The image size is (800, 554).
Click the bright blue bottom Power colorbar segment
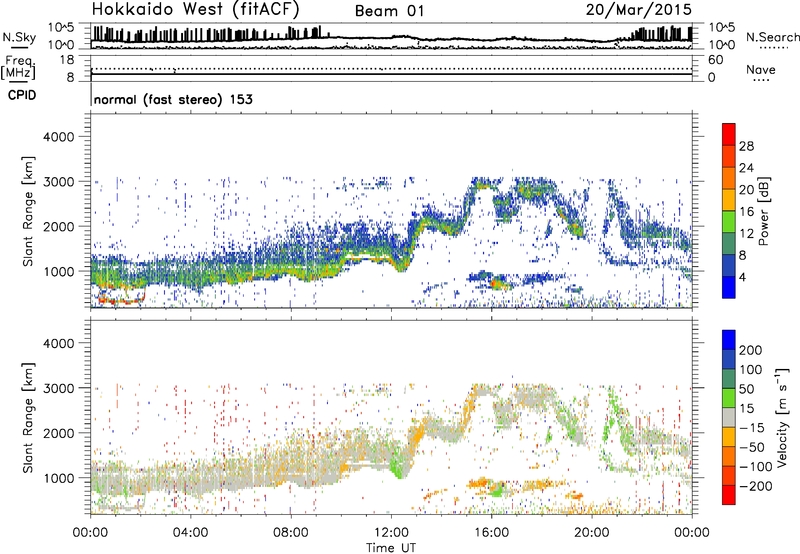(729, 287)
